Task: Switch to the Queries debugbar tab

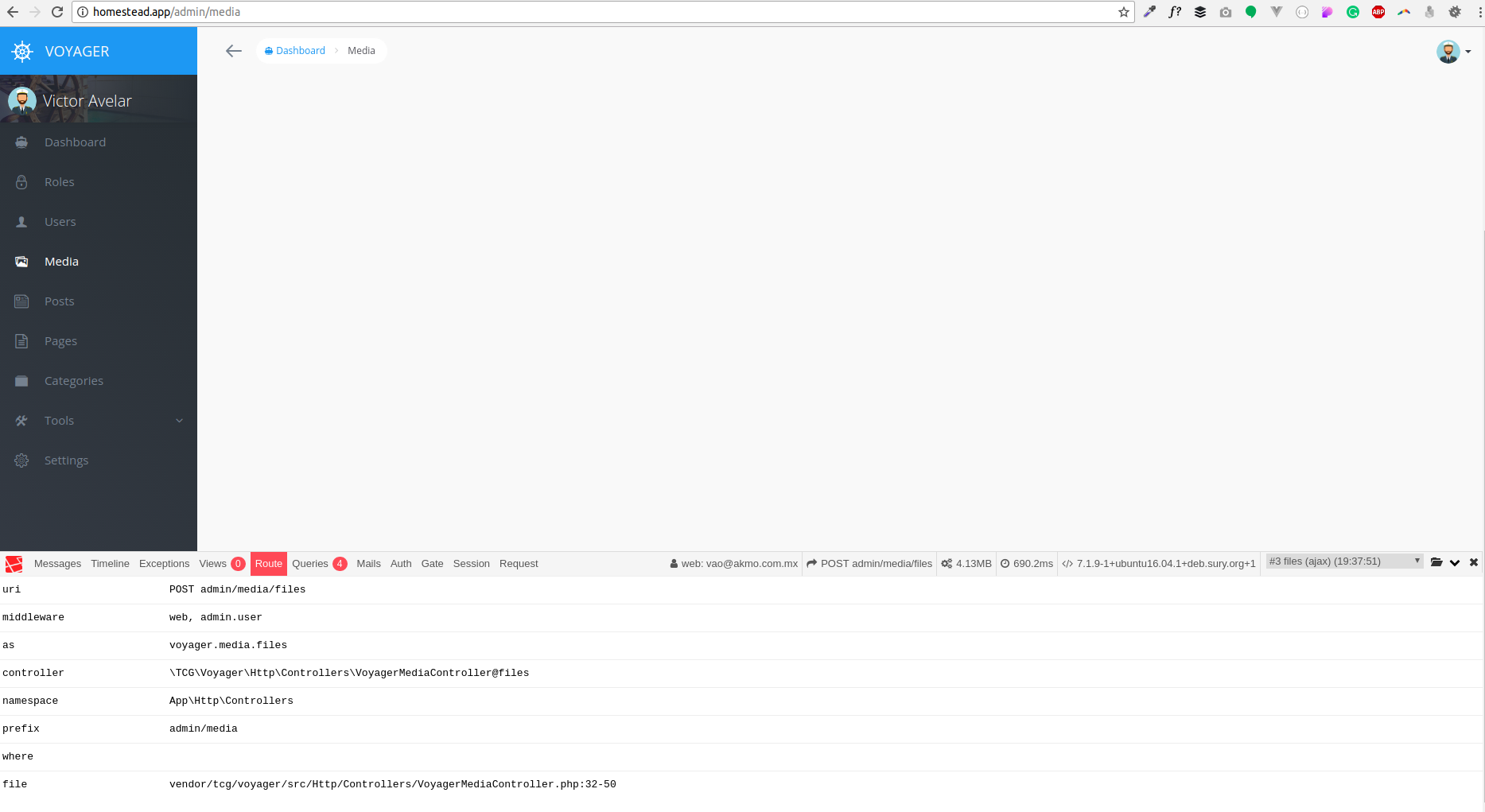Action: [x=310, y=563]
